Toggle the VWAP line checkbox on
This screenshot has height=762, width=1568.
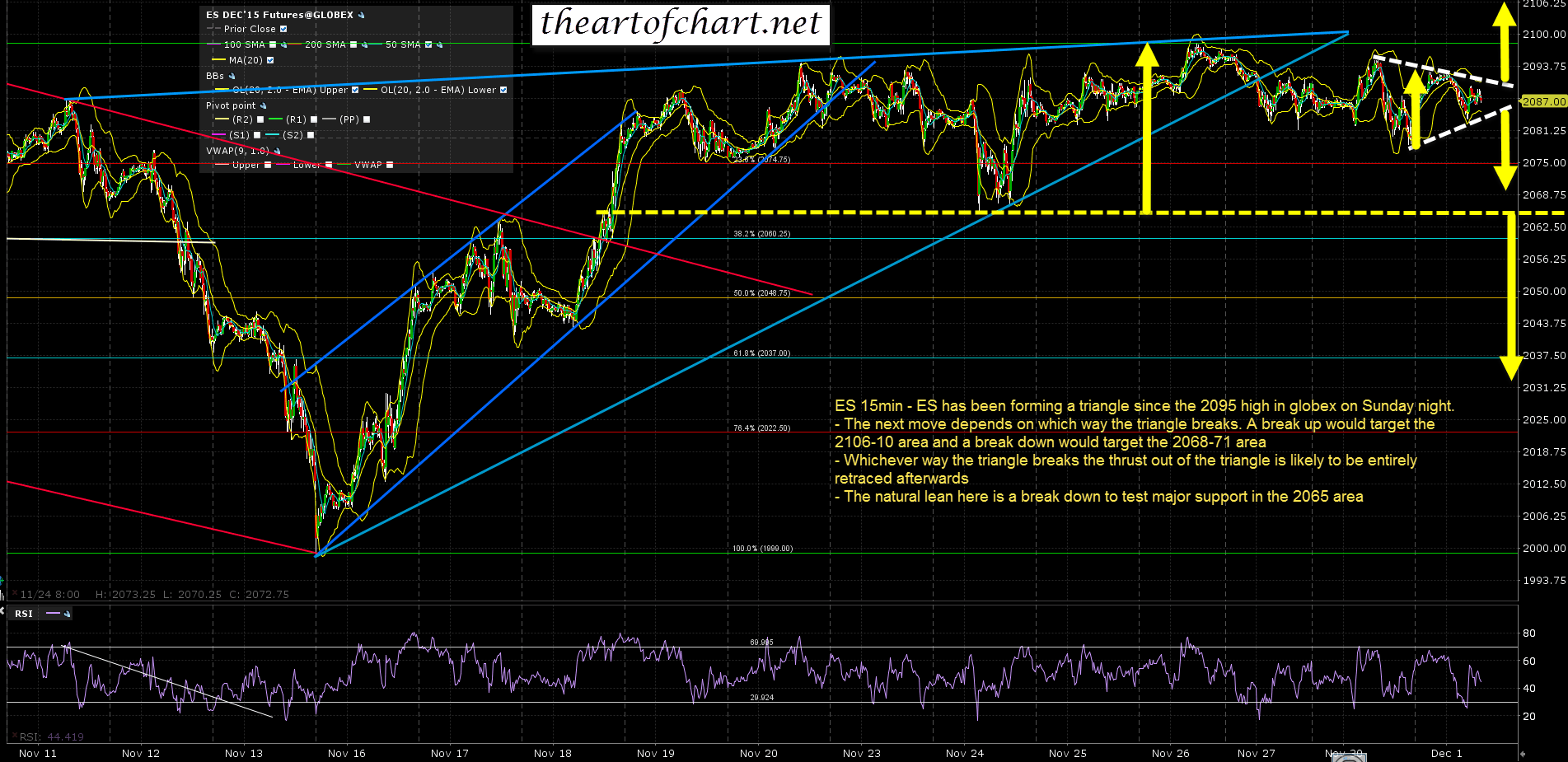[390, 165]
